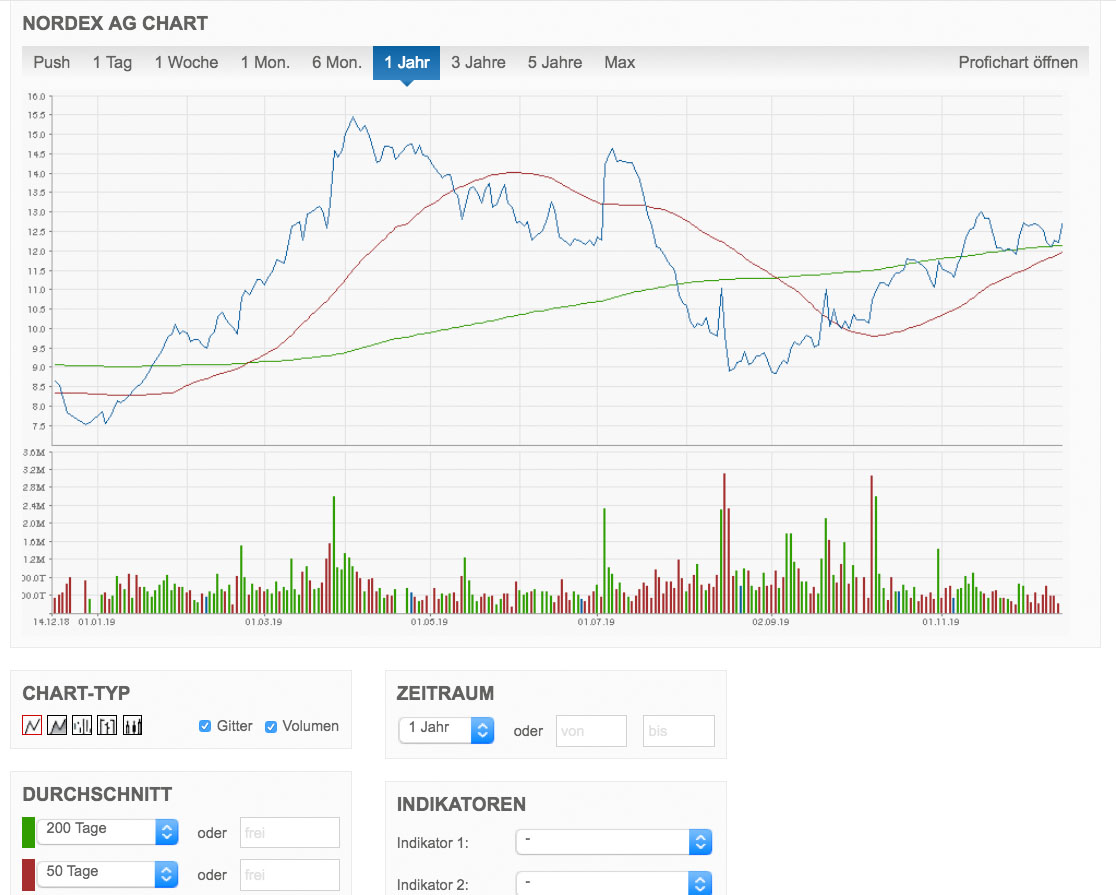
Task: Switch to the Max tab
Action: pyautogui.click(x=620, y=63)
